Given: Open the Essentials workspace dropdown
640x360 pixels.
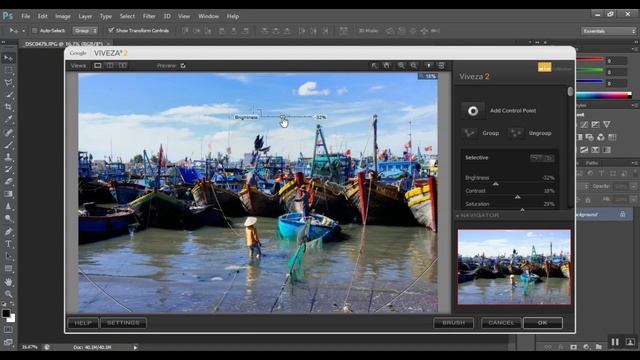Looking at the screenshot, I should (x=609, y=31).
